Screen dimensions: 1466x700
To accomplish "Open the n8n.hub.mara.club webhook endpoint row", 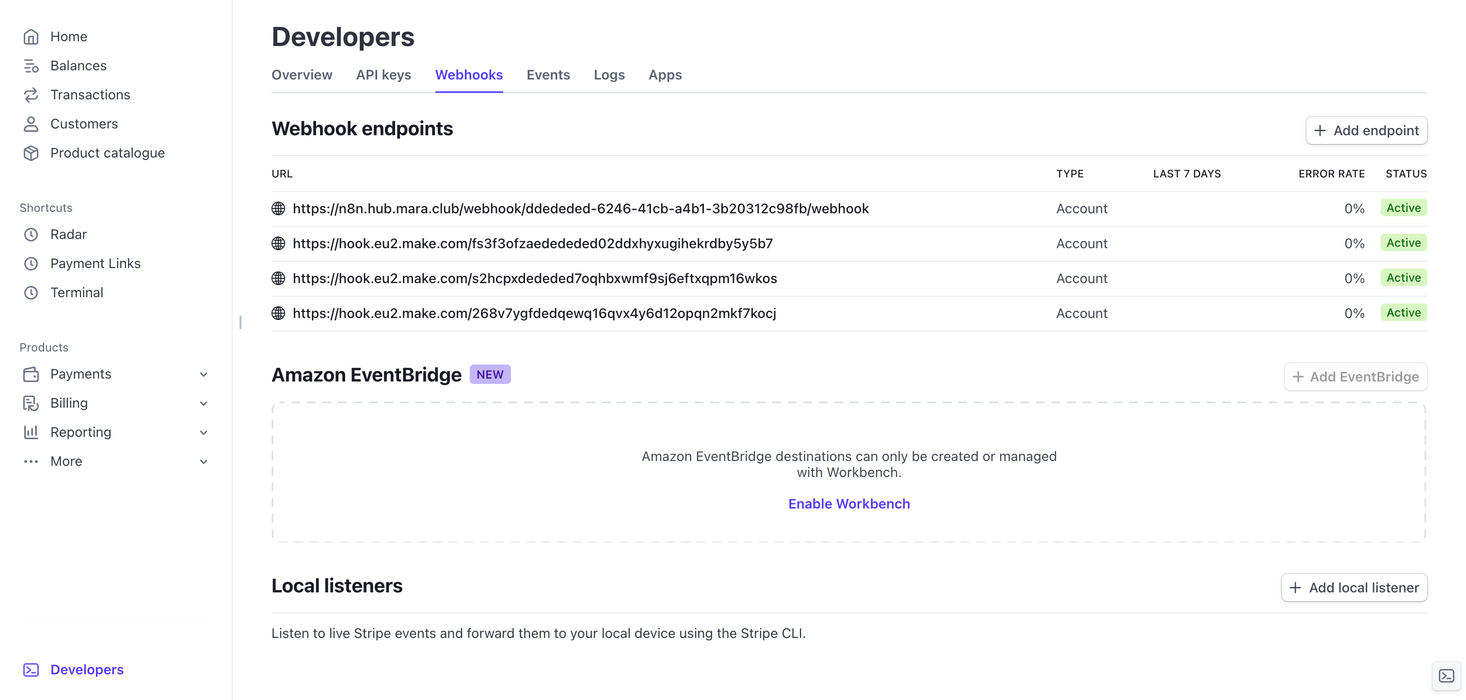I will (x=580, y=209).
